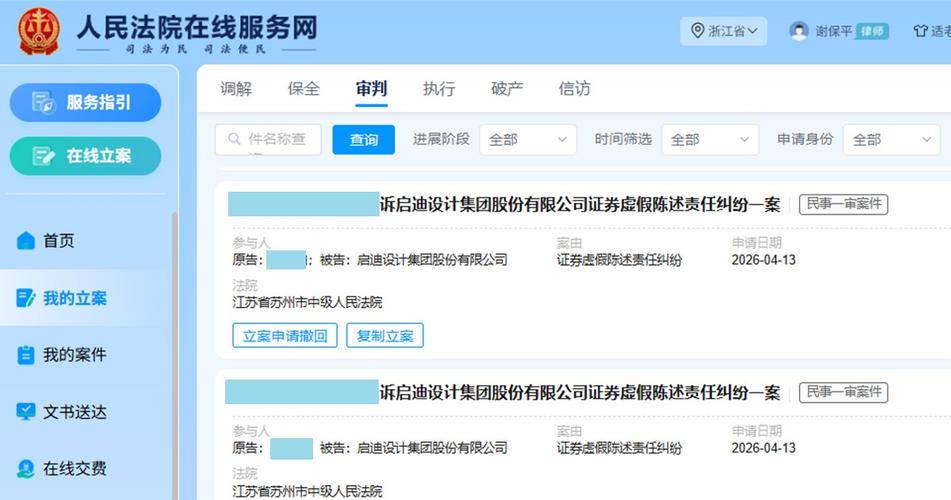Click first case defendant 启迪设计集团股份有限公司
The image size is (951, 500).
(432, 260)
